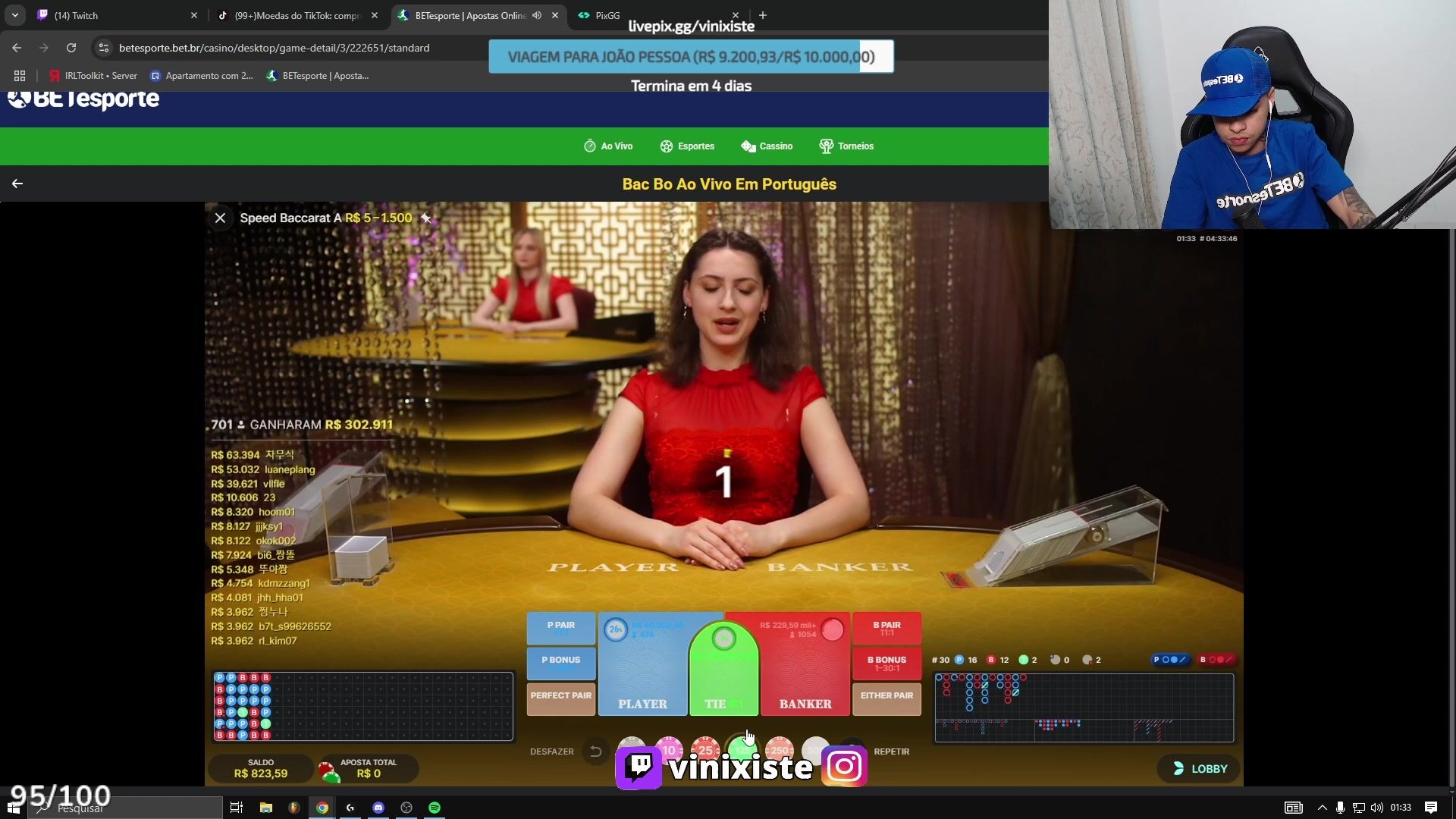
Task: Reload the page
Action: click(x=71, y=48)
